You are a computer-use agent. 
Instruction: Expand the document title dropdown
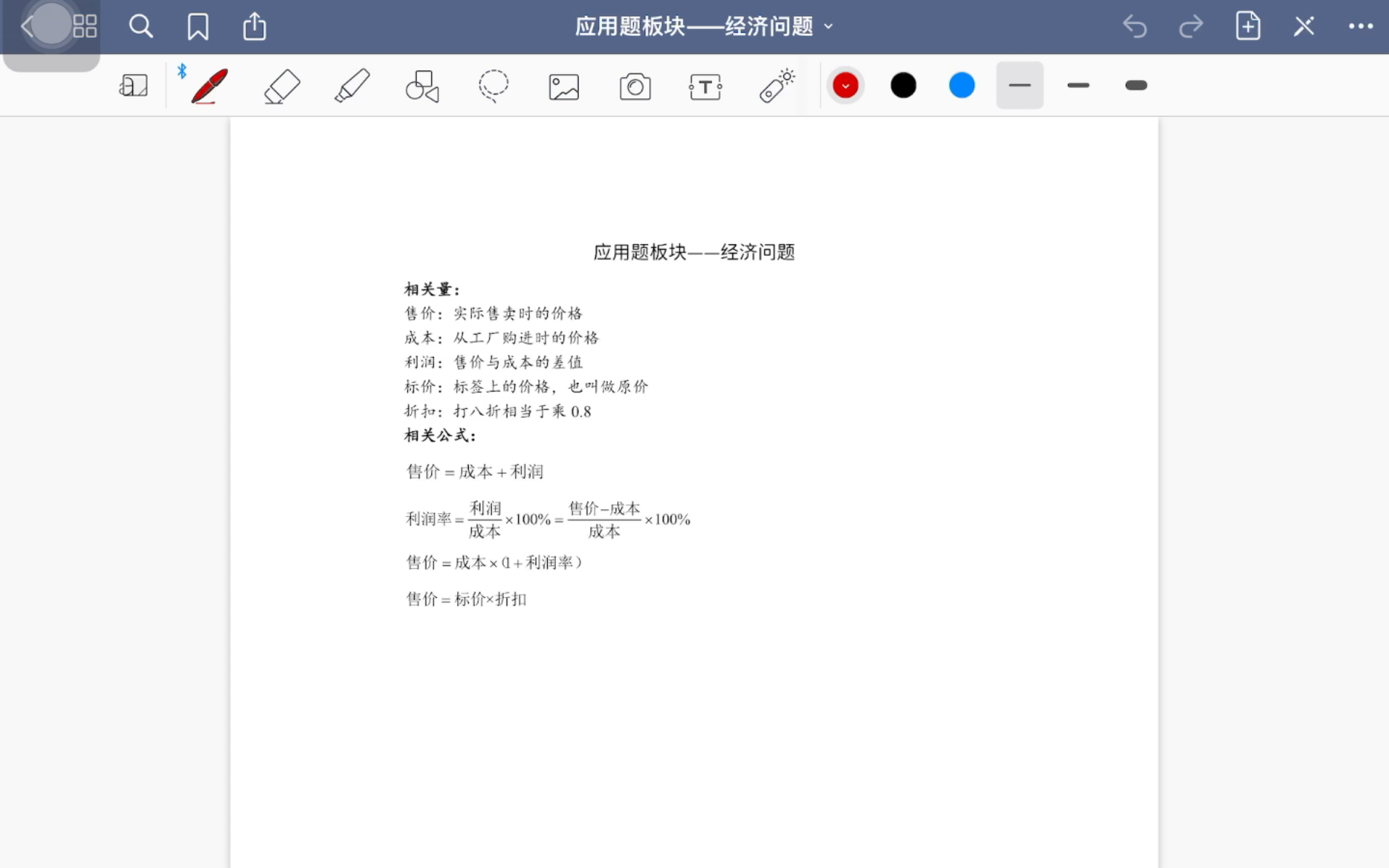[x=828, y=27]
